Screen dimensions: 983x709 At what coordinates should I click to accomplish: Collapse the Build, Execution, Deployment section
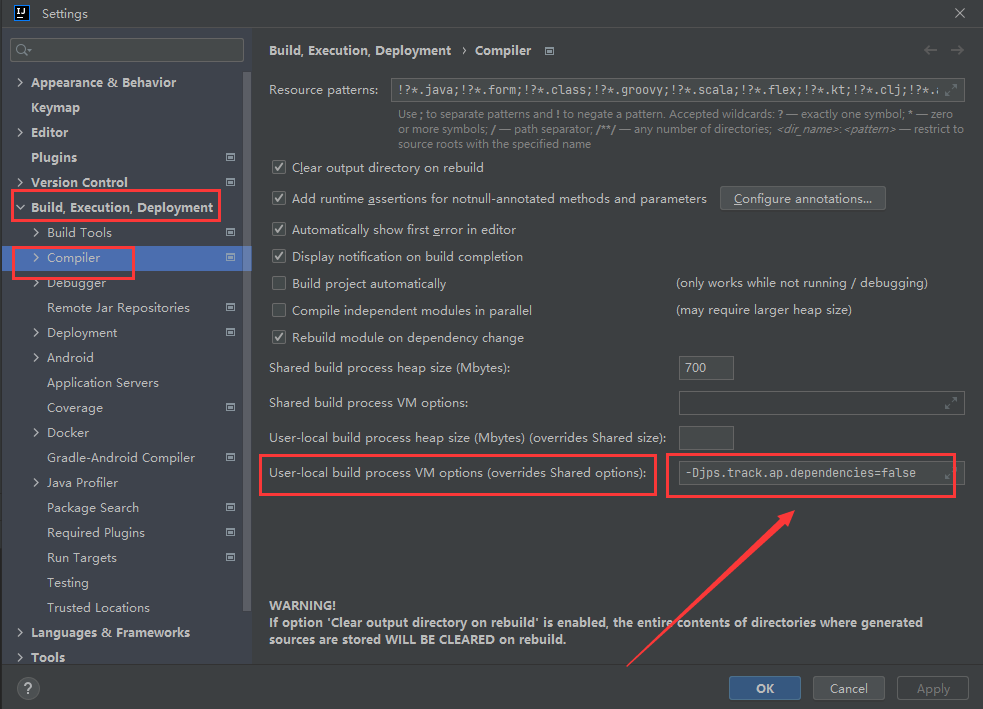tap(20, 206)
